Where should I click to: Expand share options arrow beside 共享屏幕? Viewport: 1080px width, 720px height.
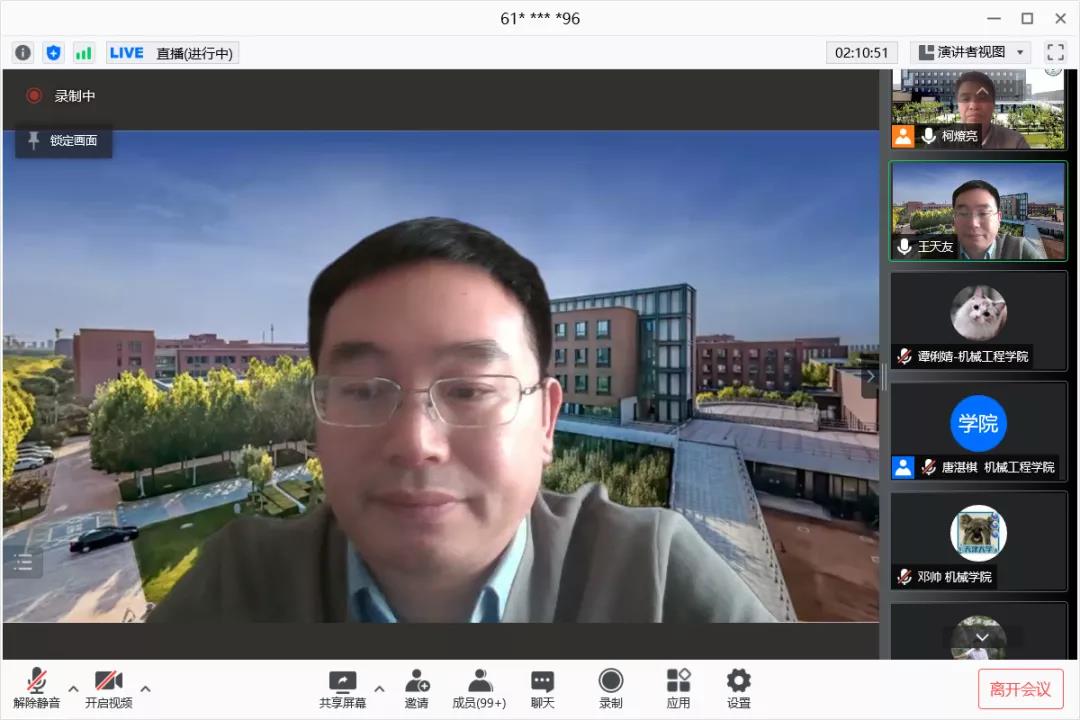pyautogui.click(x=379, y=688)
